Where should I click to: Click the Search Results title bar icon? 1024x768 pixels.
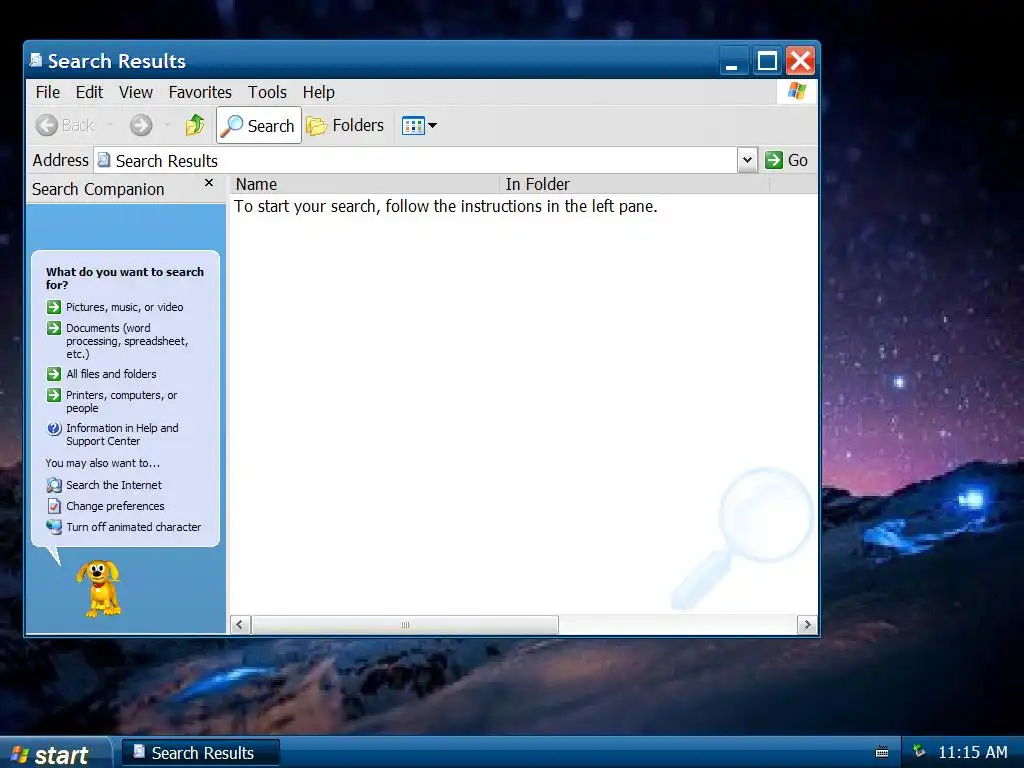[36, 60]
